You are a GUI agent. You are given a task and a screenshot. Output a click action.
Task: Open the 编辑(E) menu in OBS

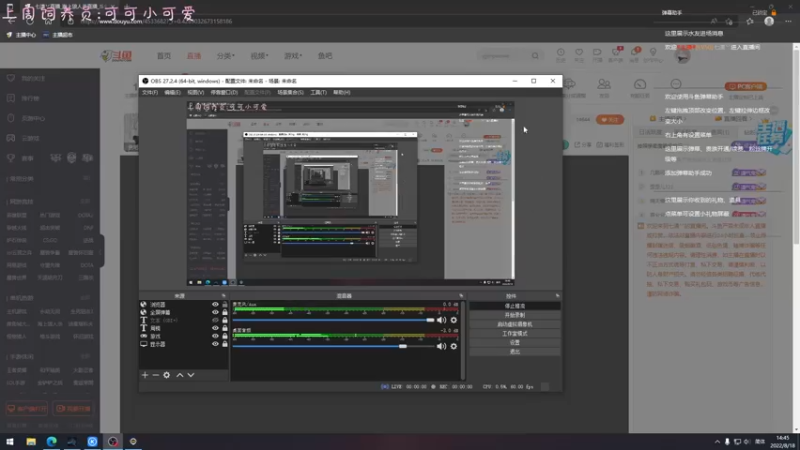click(172, 92)
